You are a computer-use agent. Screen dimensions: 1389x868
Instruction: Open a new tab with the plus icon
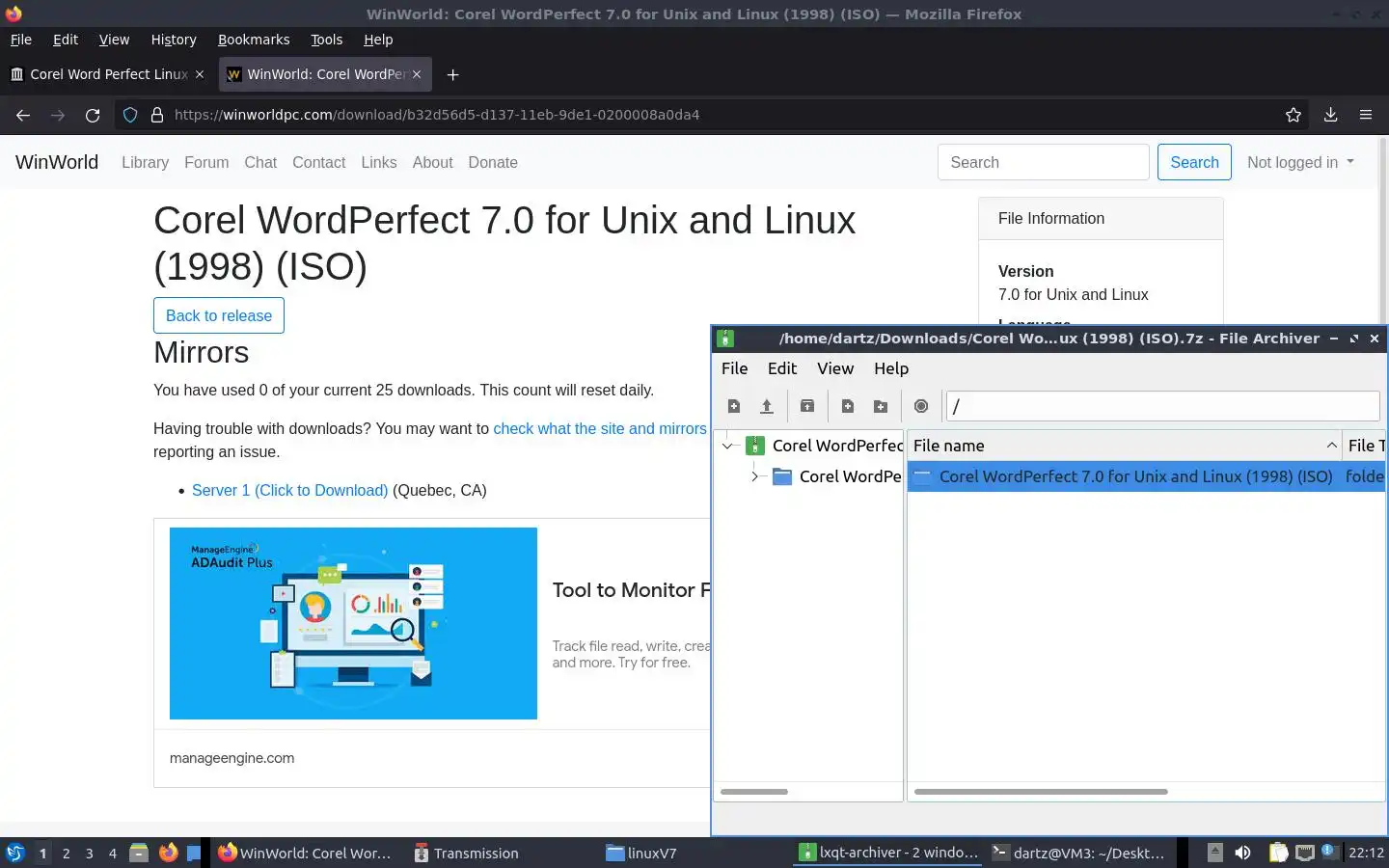click(x=452, y=74)
